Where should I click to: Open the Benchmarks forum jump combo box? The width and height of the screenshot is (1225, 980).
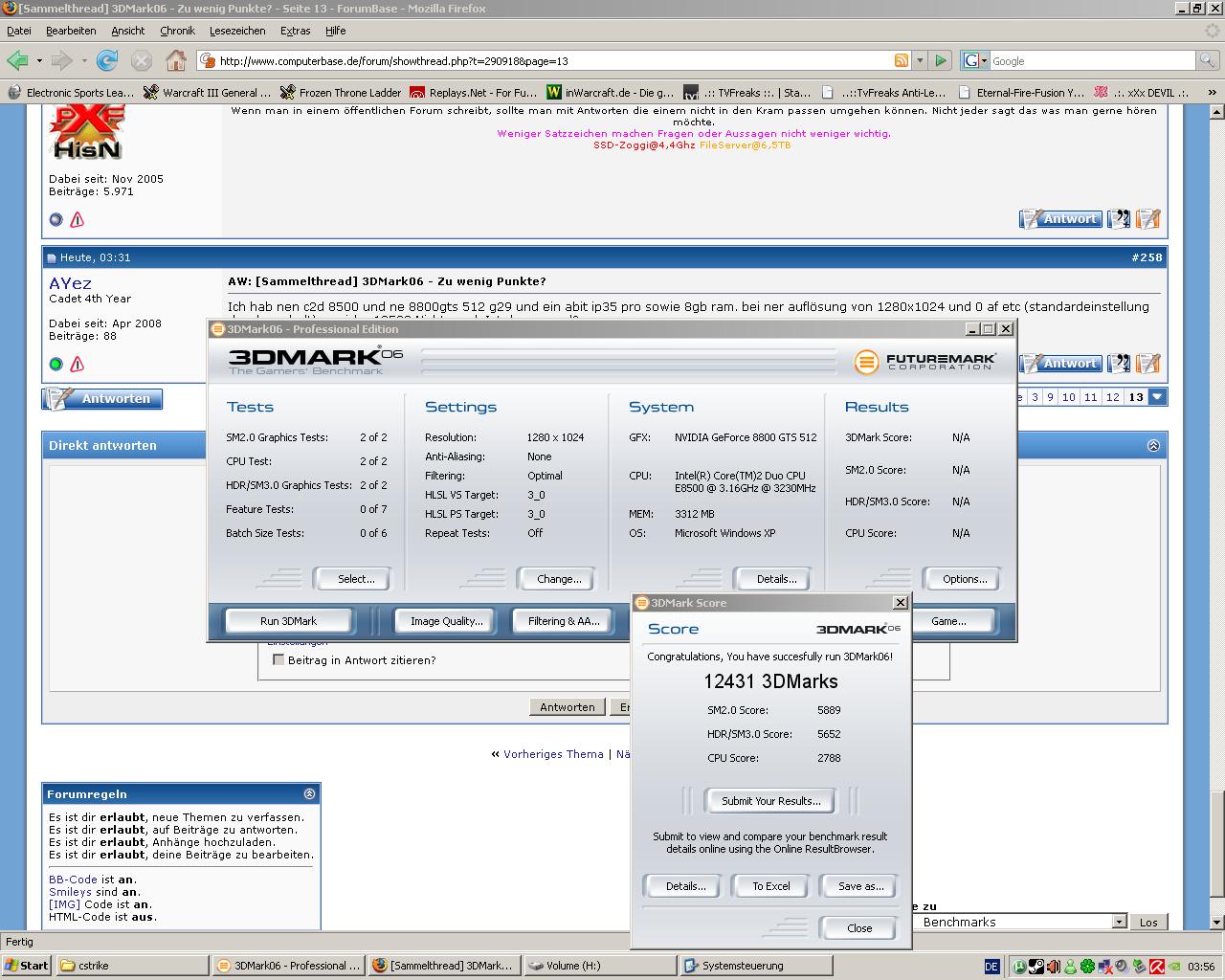point(1022,922)
